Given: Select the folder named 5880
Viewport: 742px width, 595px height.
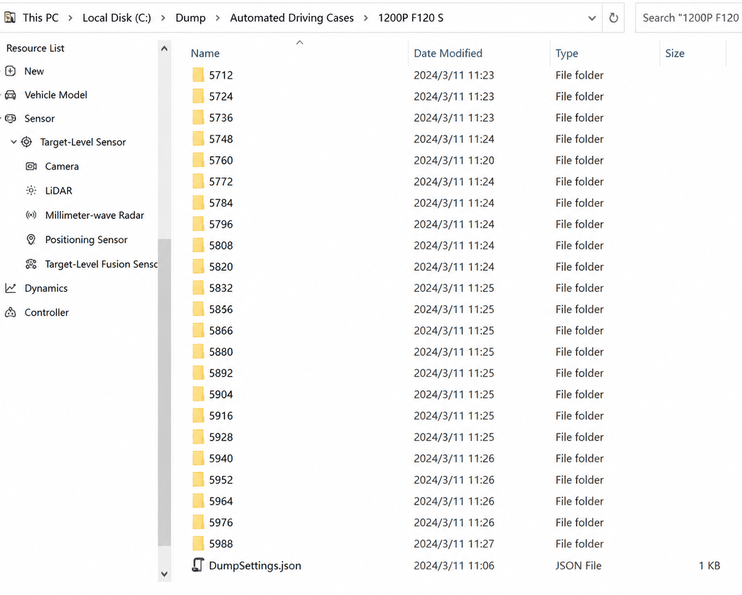Looking at the screenshot, I should (221, 352).
